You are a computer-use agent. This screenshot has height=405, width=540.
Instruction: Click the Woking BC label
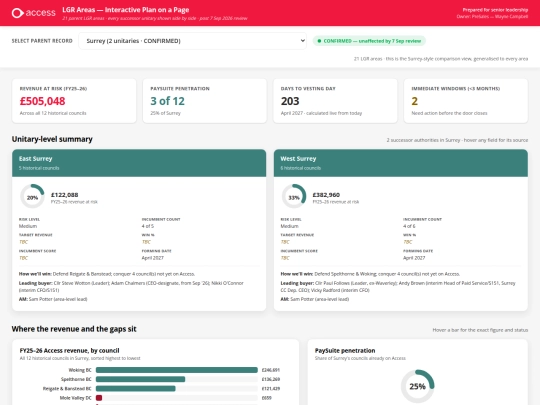[80, 370]
